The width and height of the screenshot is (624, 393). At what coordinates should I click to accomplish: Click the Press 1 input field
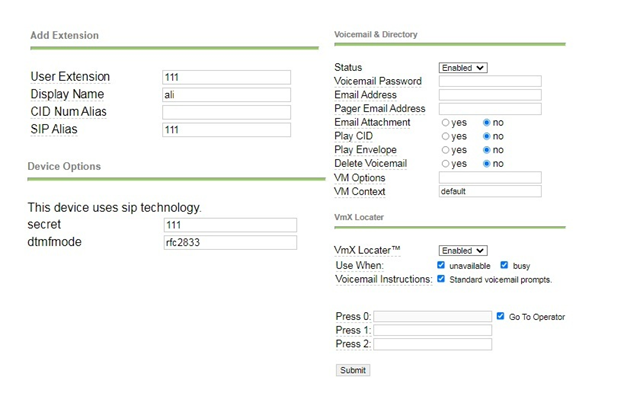click(x=433, y=331)
